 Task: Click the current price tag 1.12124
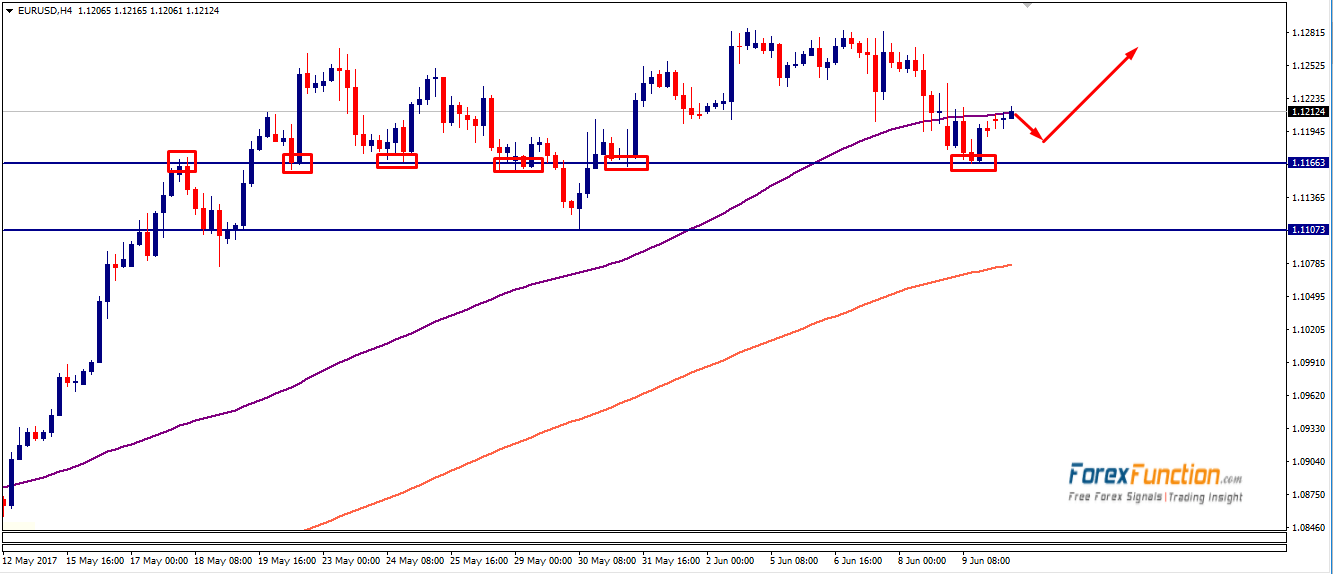pyautogui.click(x=1308, y=112)
